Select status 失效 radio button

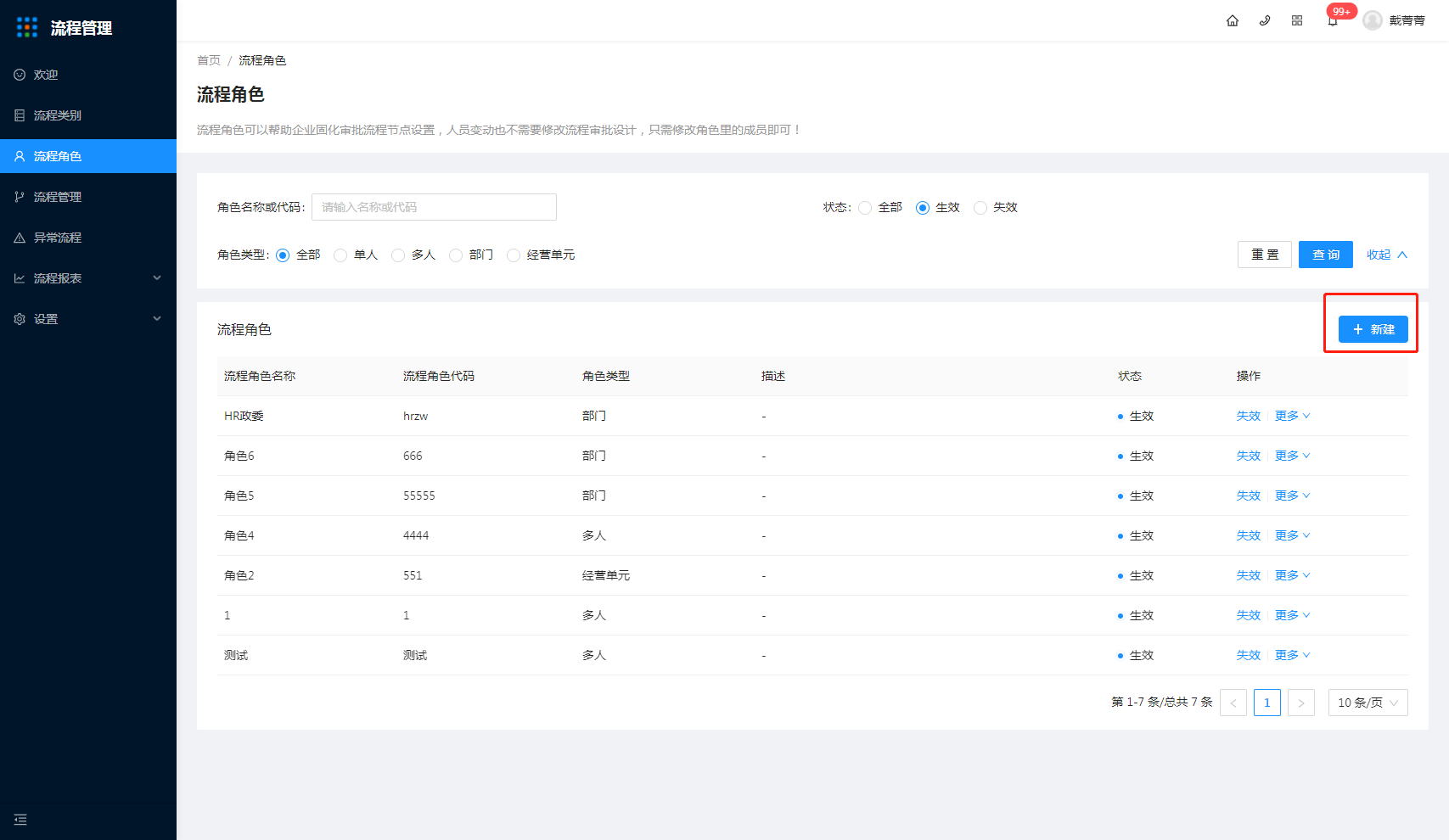(980, 208)
